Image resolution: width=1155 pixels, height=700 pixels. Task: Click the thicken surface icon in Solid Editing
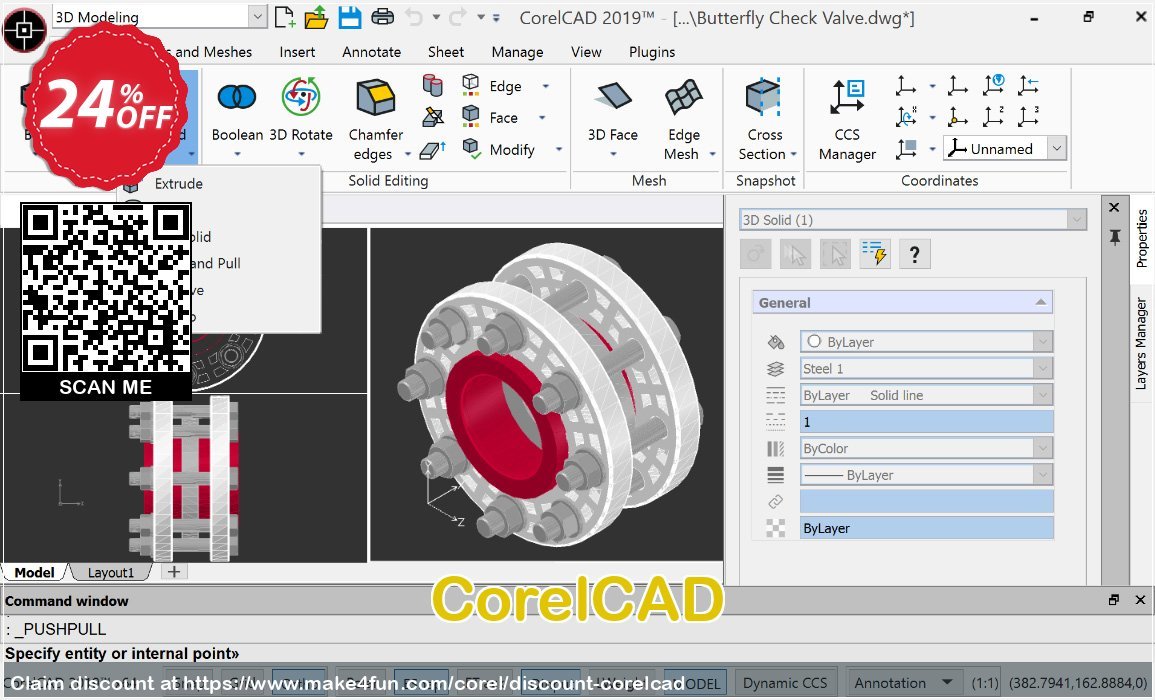coord(433,150)
